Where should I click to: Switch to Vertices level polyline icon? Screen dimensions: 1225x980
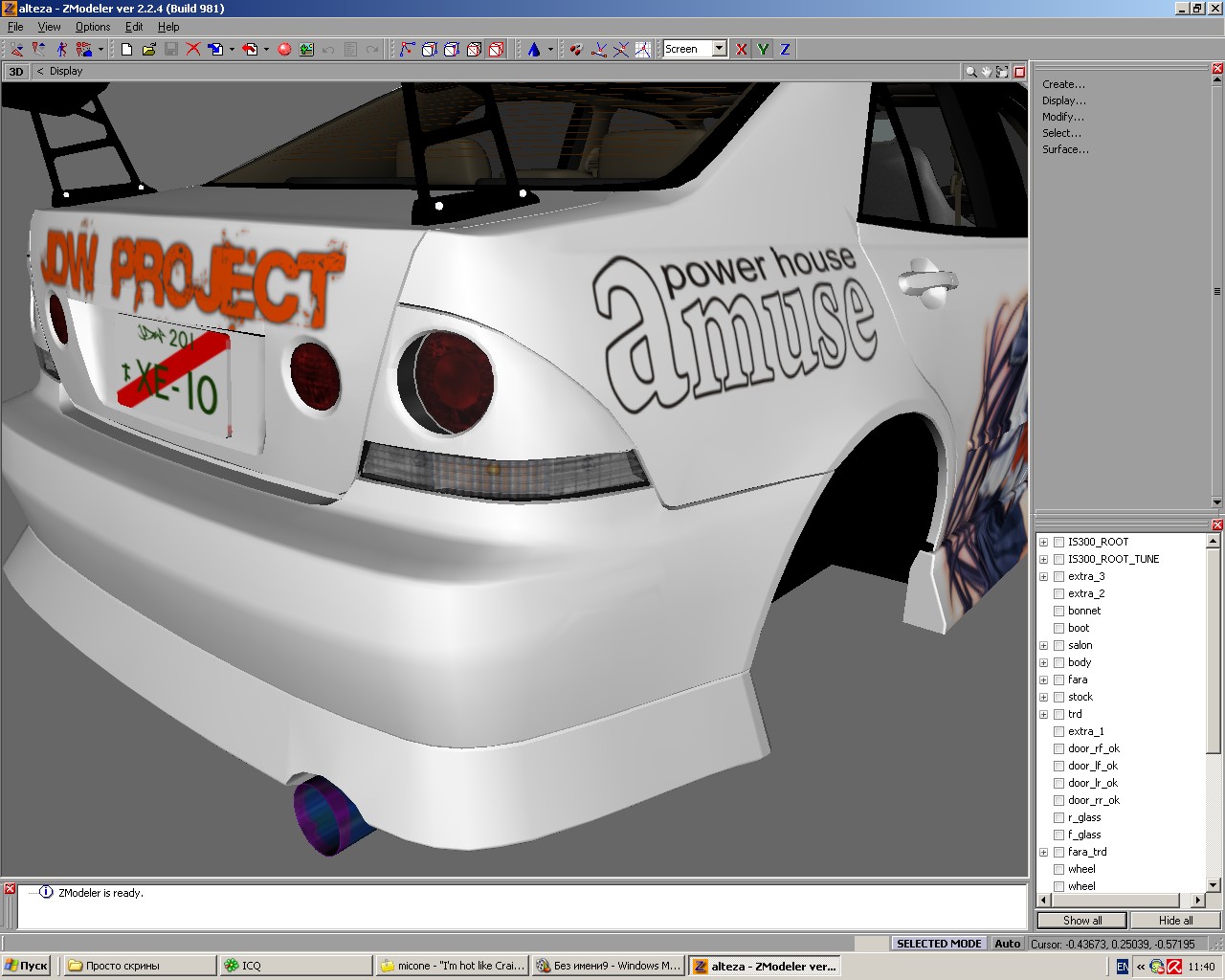coord(408,49)
